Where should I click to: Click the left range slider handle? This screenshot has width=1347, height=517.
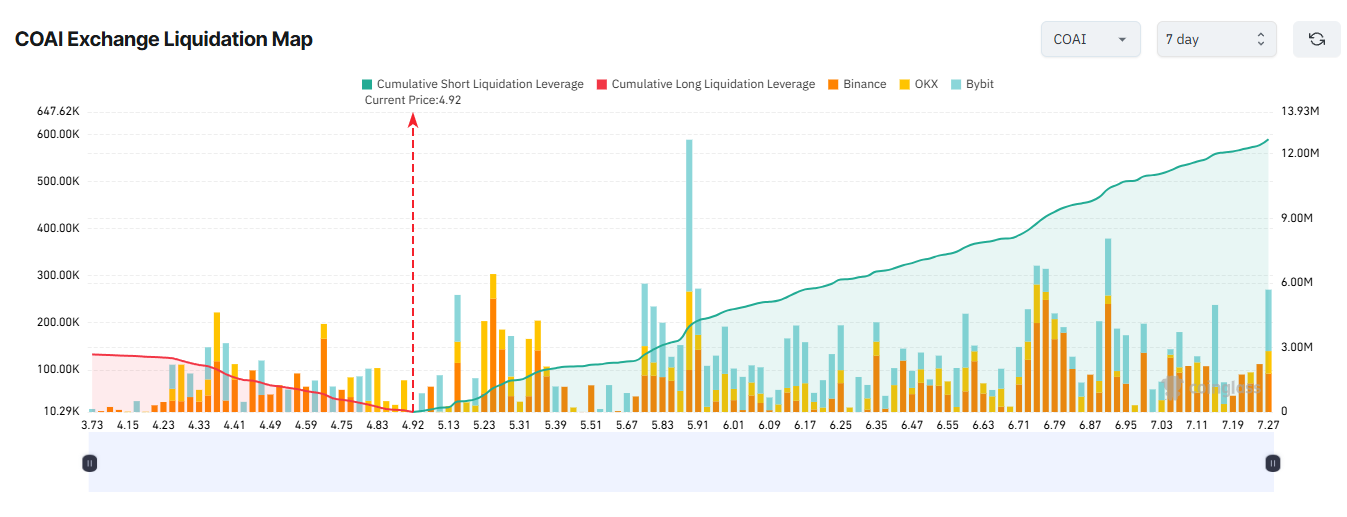click(90, 463)
